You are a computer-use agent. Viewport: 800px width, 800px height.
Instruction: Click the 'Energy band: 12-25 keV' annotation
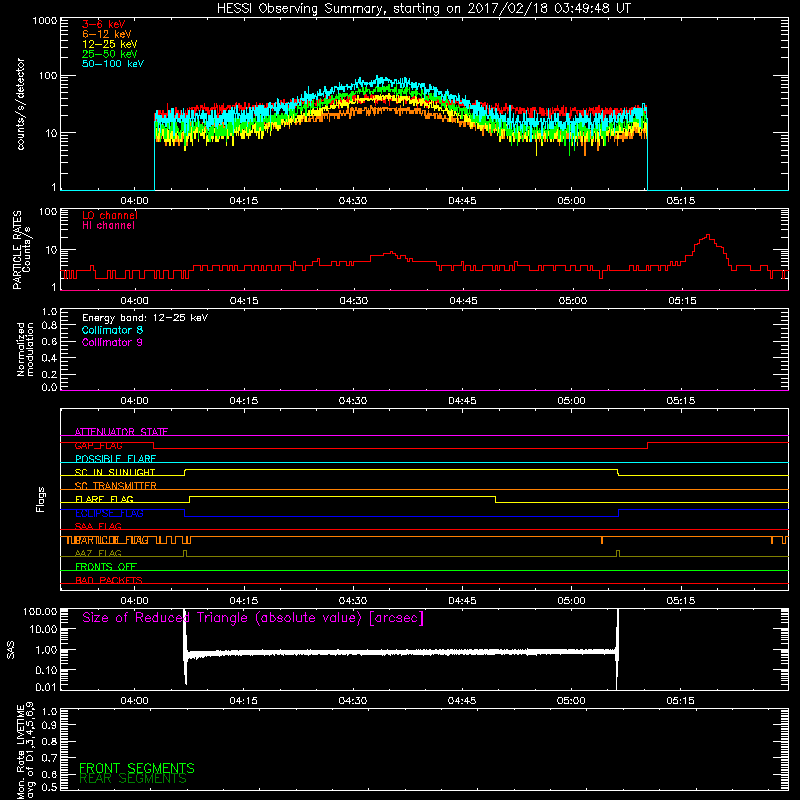145,318
